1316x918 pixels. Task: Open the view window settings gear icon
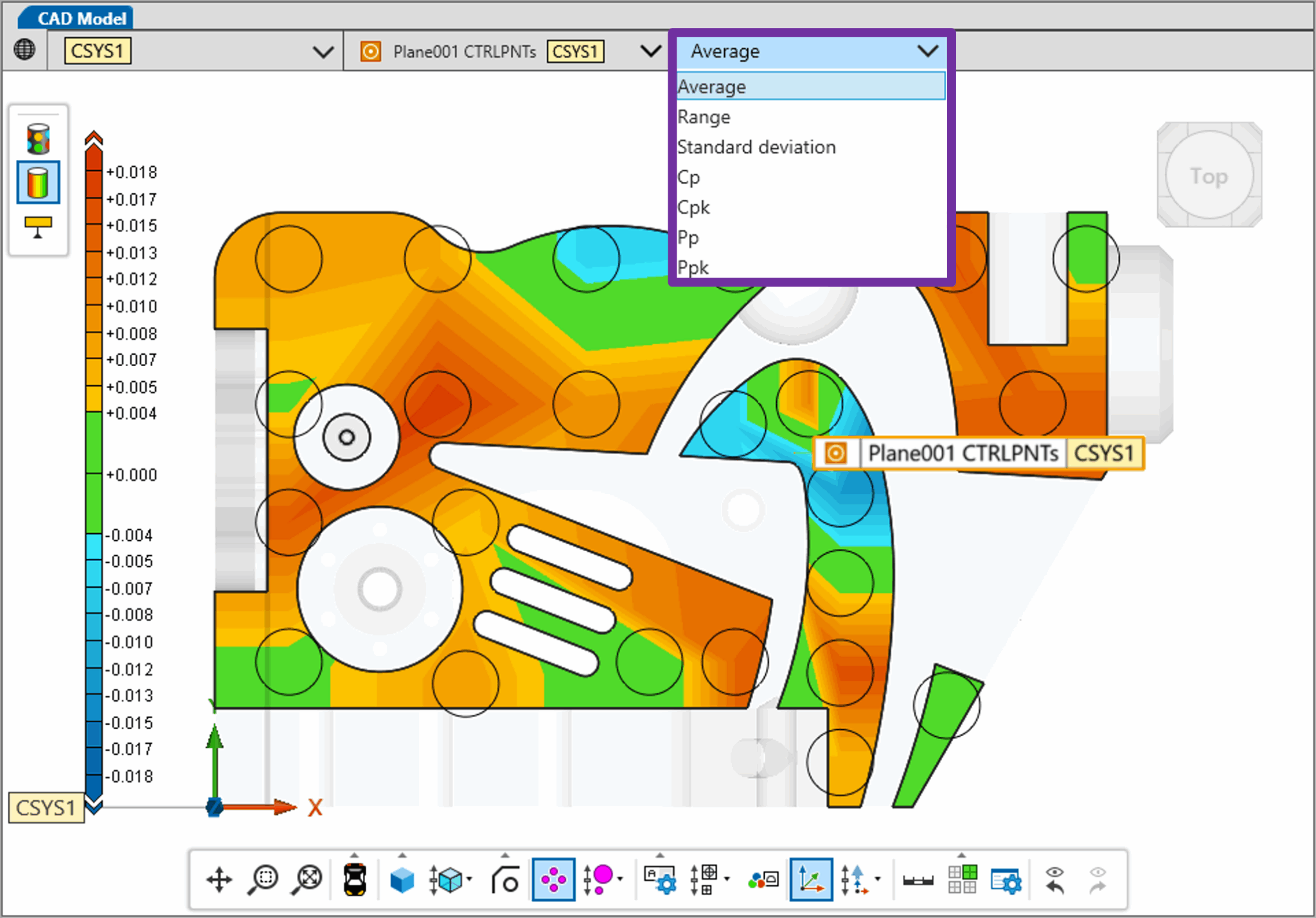[x=1006, y=880]
